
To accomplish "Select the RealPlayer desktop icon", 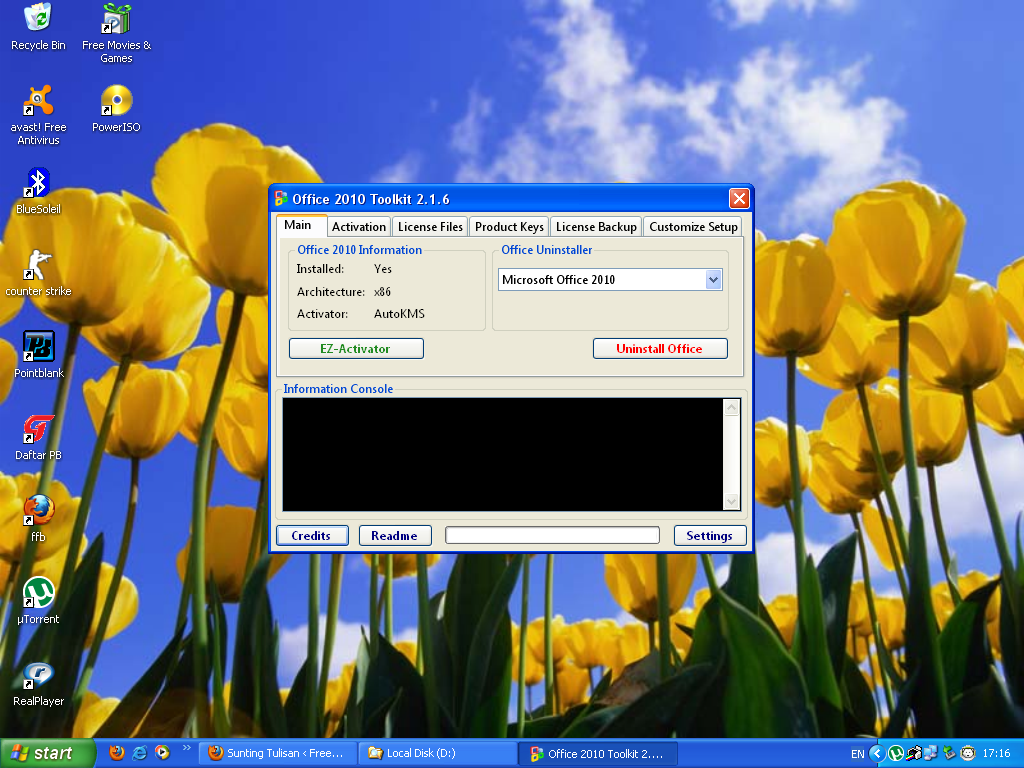I will coord(38,683).
